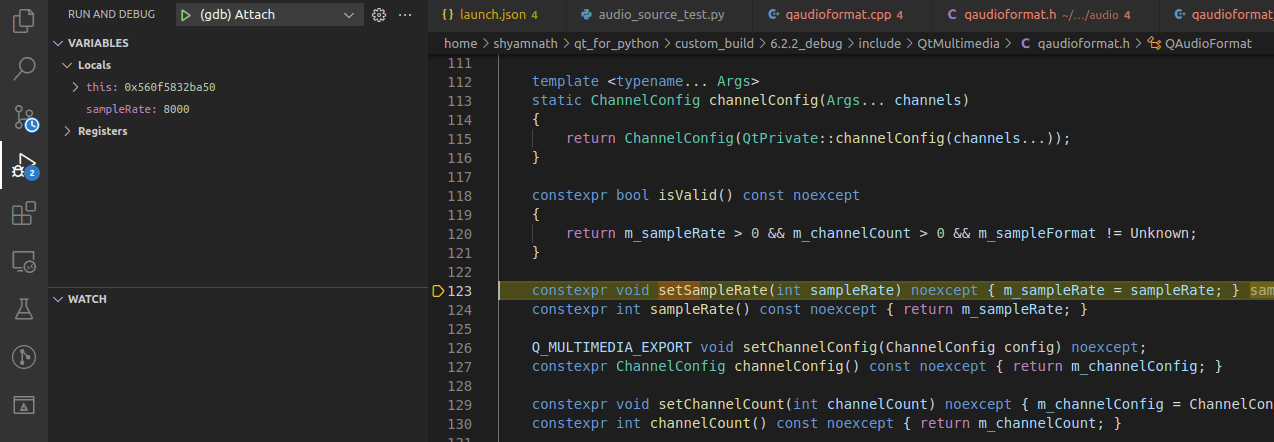Open the Source Control view

(24, 117)
